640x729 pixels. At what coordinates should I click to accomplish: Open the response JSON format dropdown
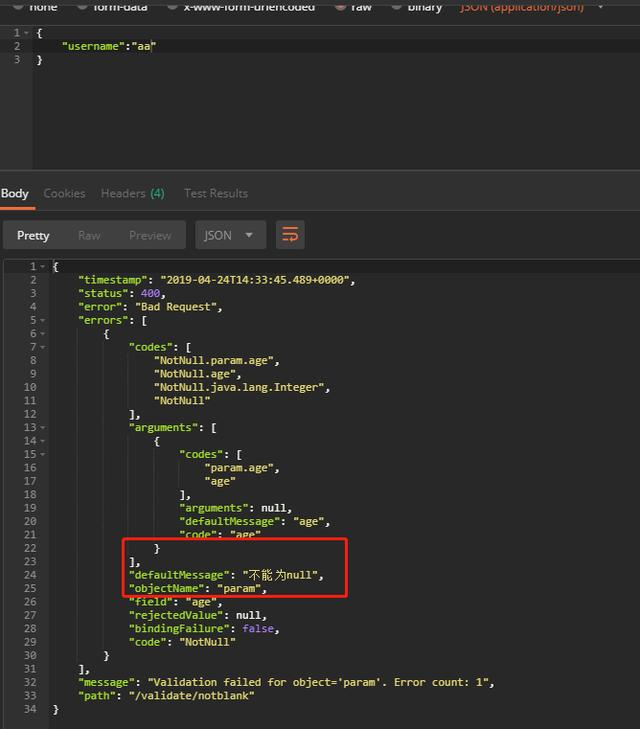pyautogui.click(x=230, y=235)
